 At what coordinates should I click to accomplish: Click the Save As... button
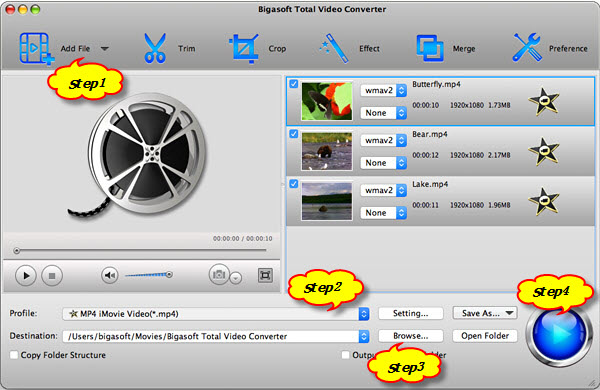(485, 313)
